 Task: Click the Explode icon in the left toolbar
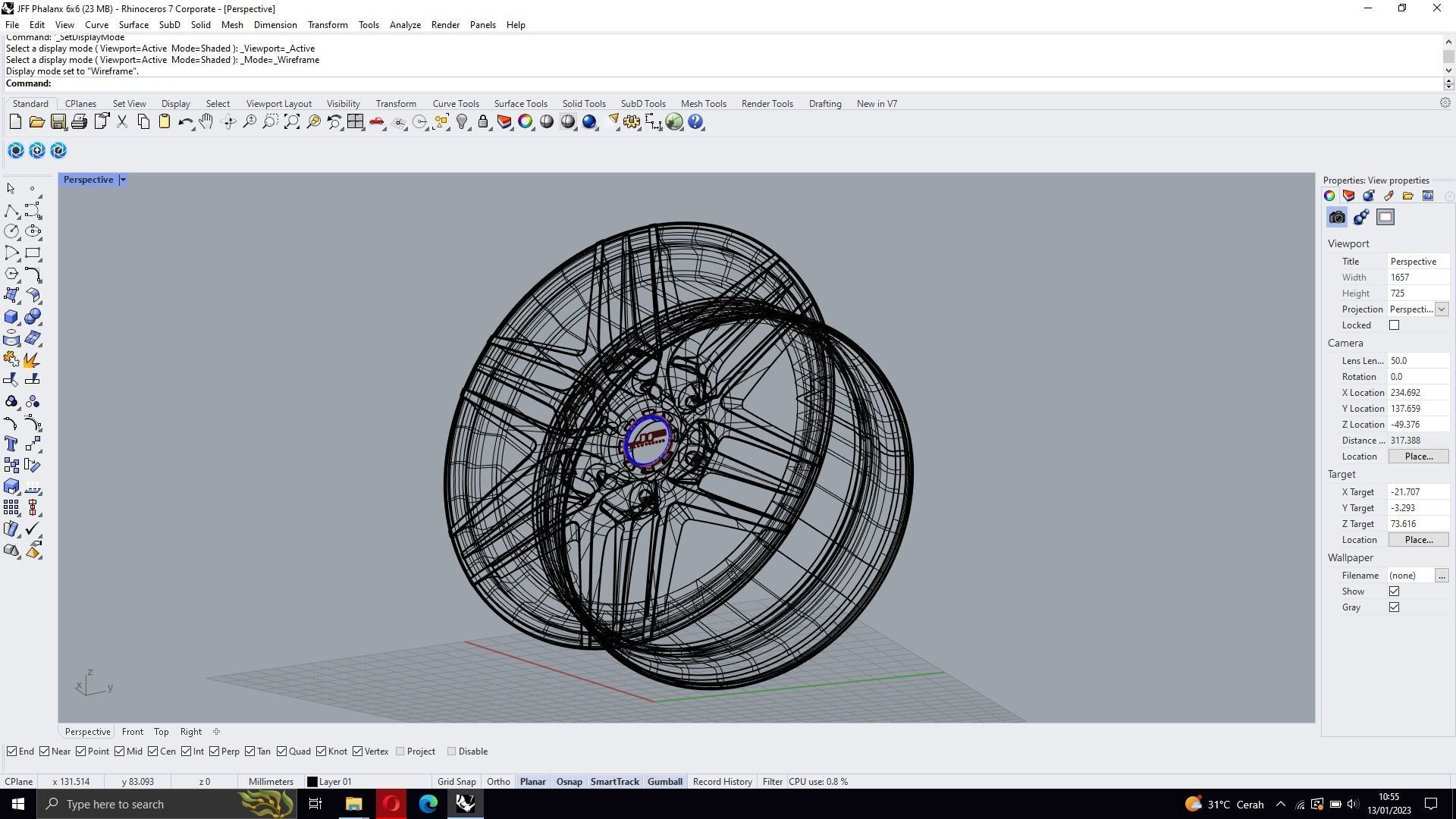33,359
